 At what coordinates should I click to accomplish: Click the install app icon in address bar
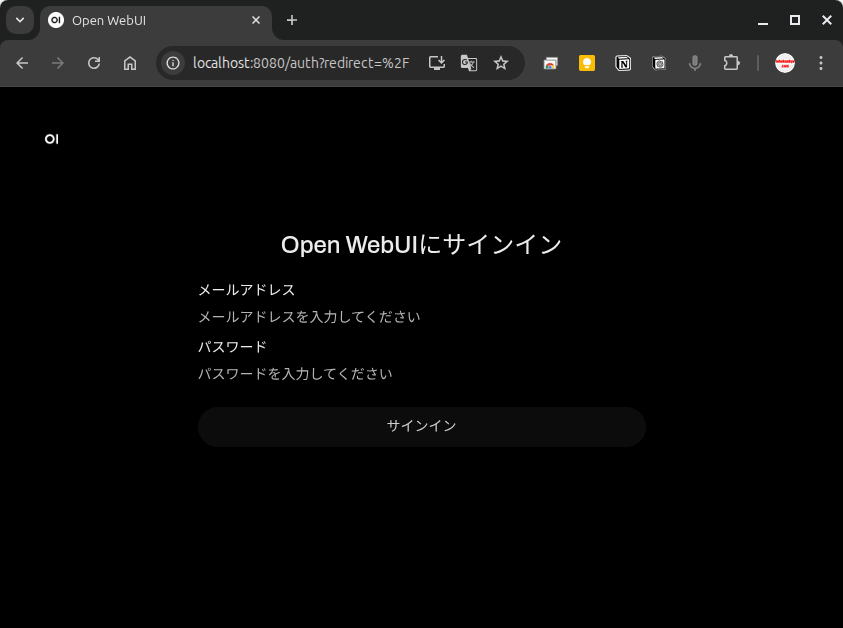436,63
